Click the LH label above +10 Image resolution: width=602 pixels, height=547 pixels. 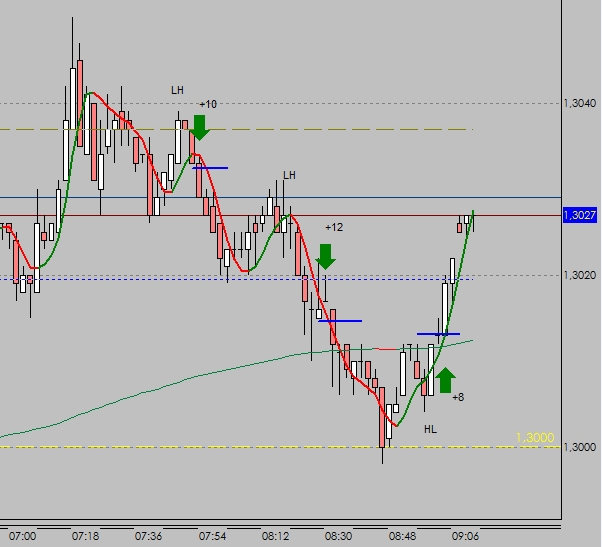[x=177, y=90]
